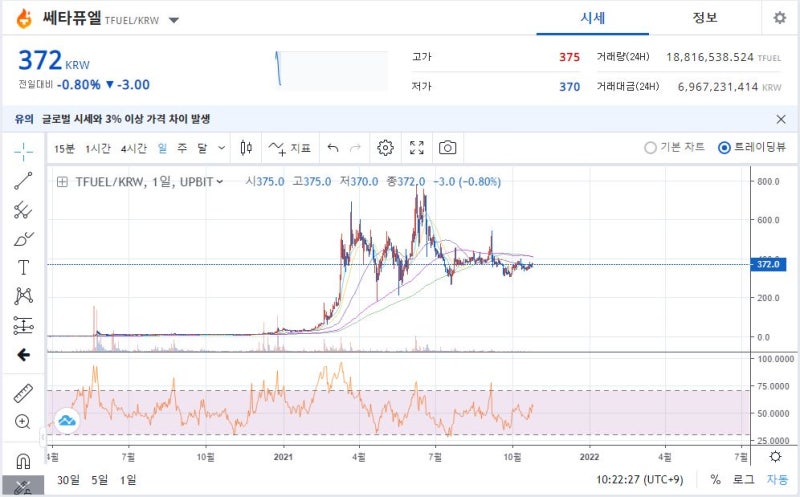Image resolution: width=800 pixels, height=497 pixels.
Task: Set chart range to 30일
Action: 68,480
